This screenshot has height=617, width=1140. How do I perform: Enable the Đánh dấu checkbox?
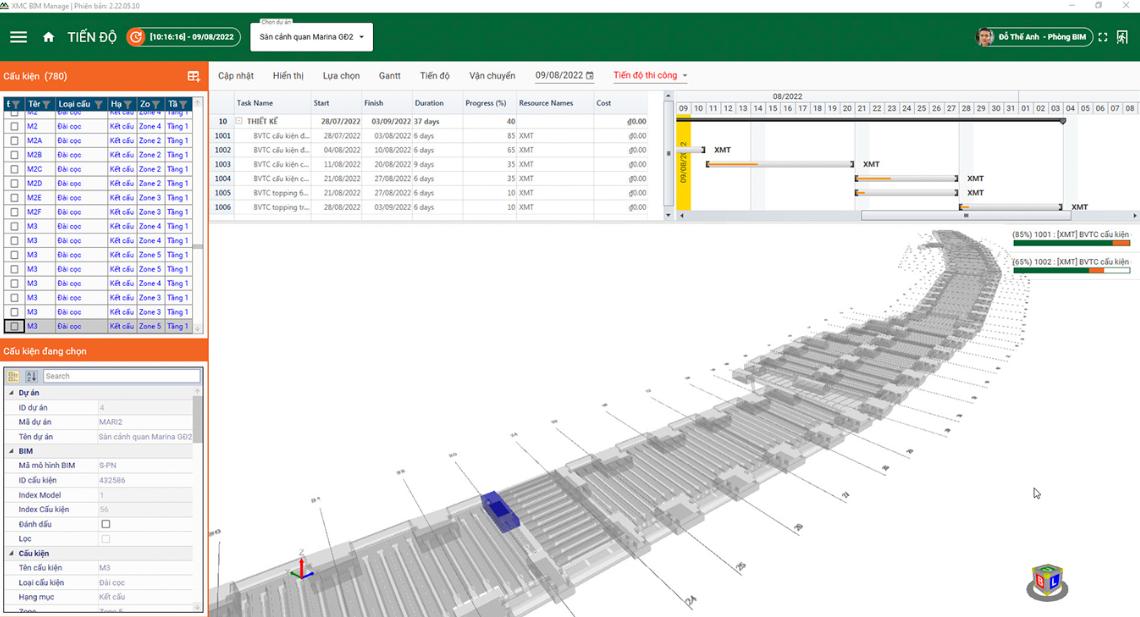coord(106,524)
